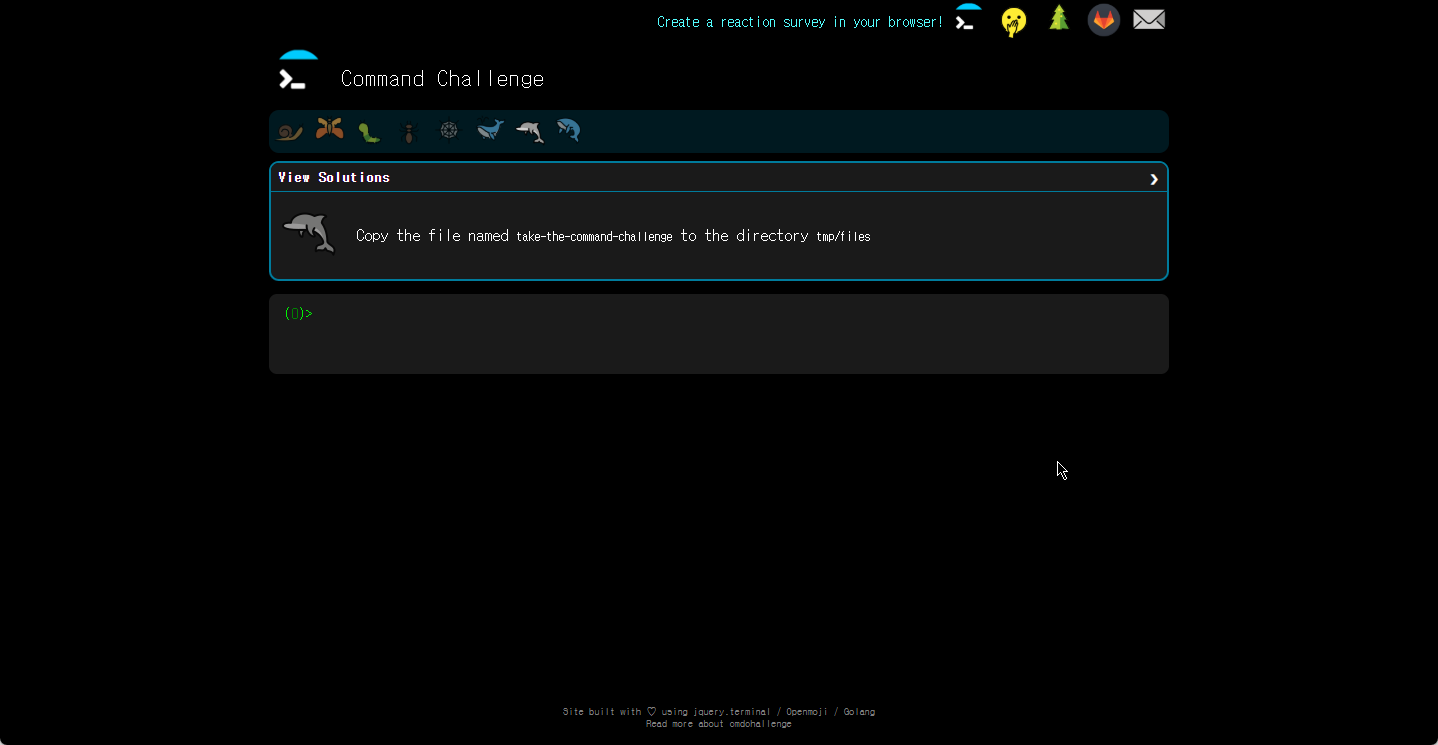This screenshot has height=745, width=1438.
Task: Click the cmdchallenge link in the footer
Action: 760,724
